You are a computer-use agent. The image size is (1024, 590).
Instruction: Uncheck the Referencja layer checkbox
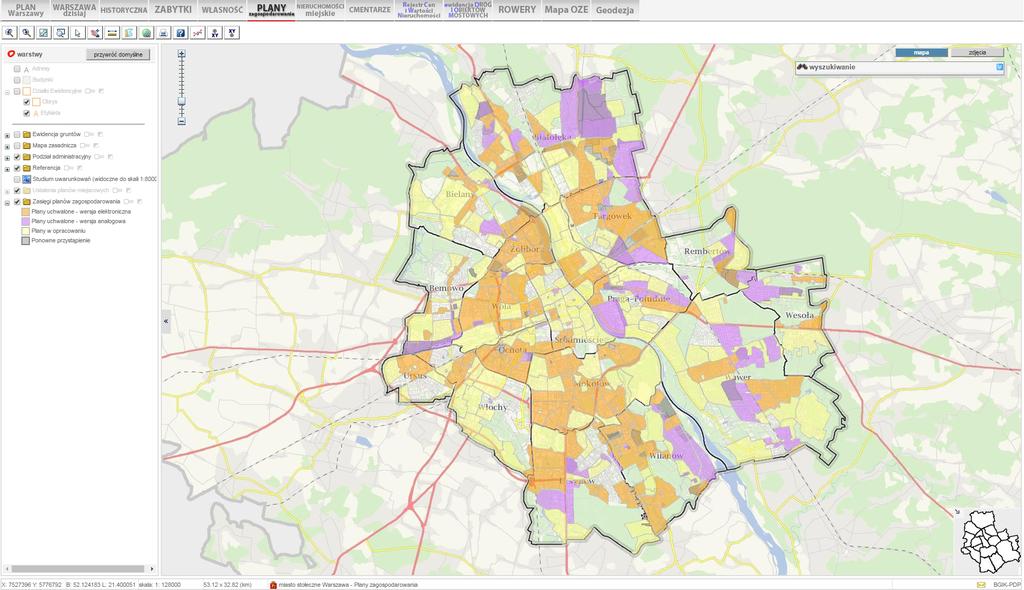(17, 168)
